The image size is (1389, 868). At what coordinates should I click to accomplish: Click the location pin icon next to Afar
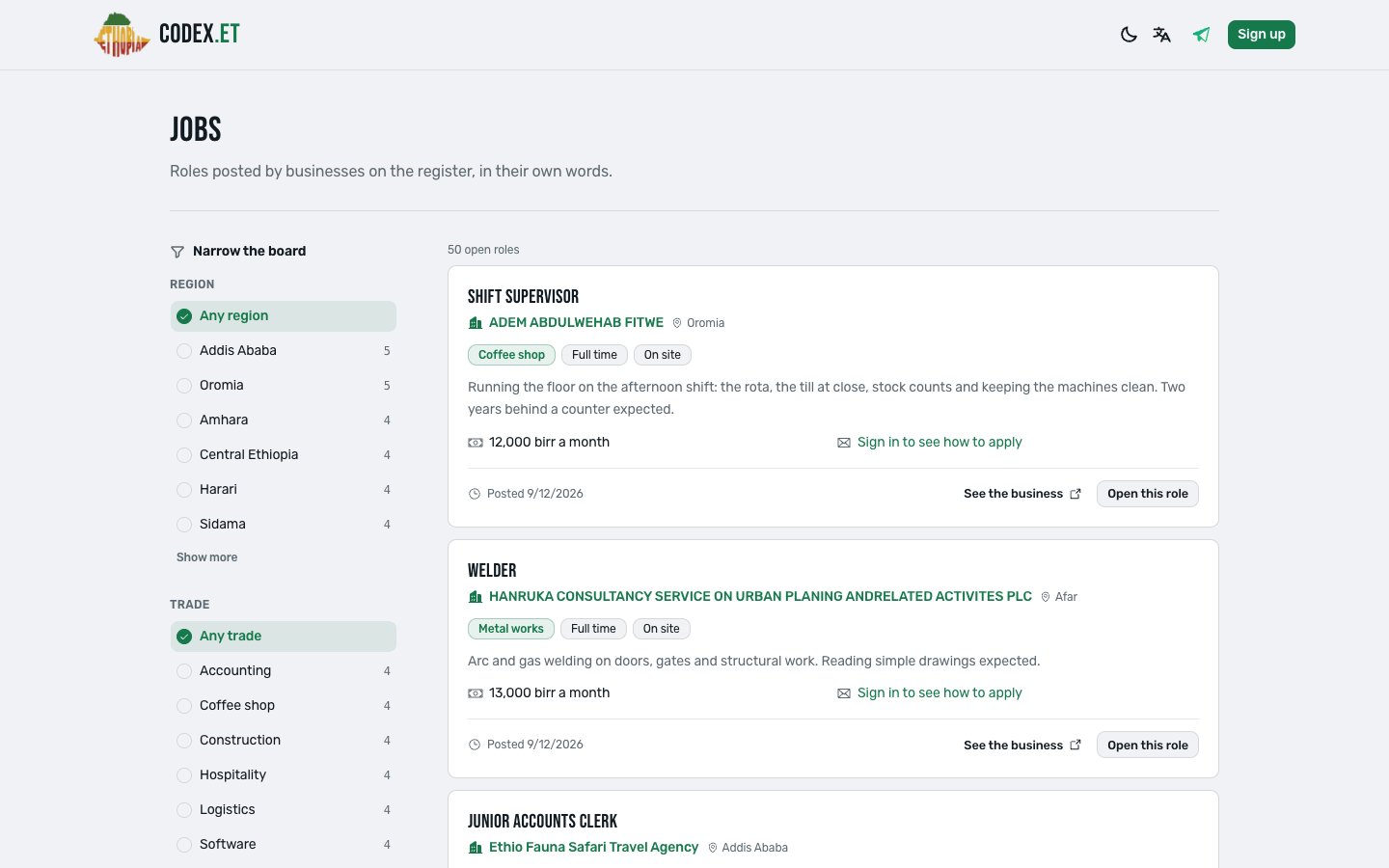click(1046, 597)
